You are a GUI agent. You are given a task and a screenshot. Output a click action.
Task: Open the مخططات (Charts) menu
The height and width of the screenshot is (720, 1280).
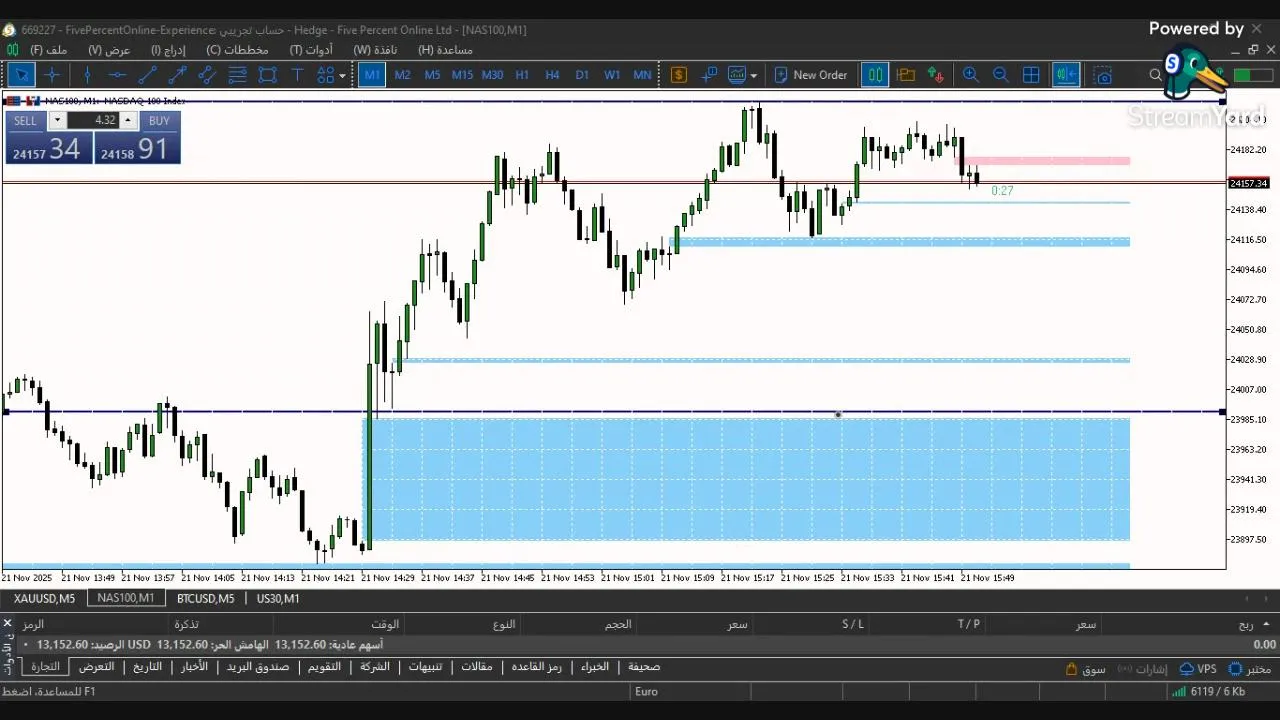[x=237, y=49]
